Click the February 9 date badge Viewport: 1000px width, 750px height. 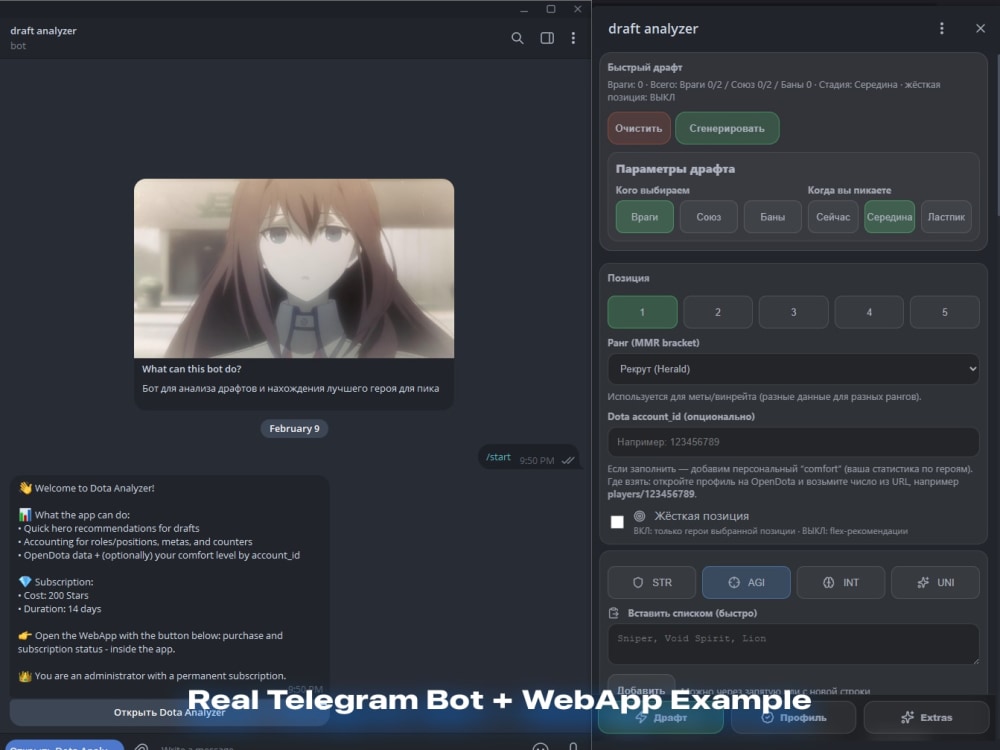[294, 429]
